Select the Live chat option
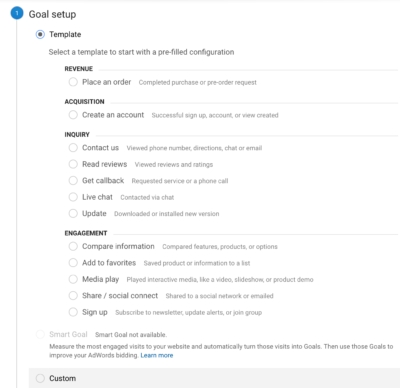Image resolution: width=400 pixels, height=388 pixels. click(x=73, y=197)
